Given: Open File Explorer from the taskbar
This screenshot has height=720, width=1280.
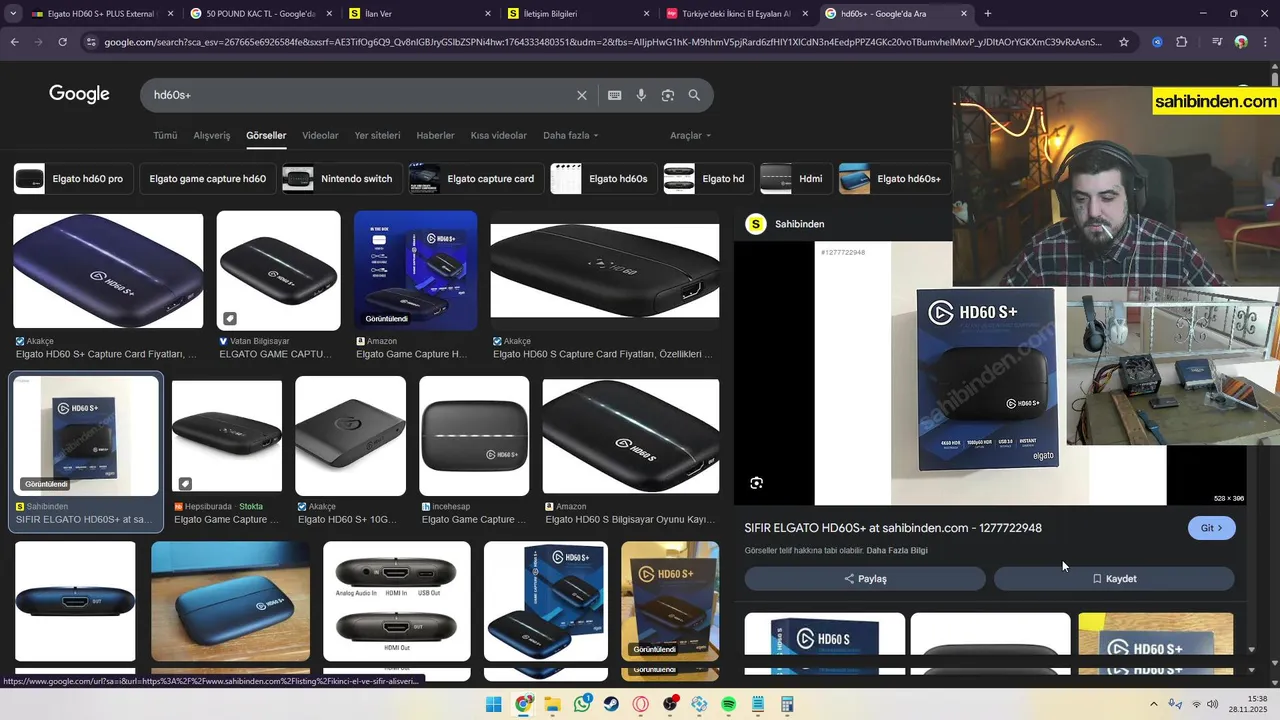Looking at the screenshot, I should pos(552,705).
